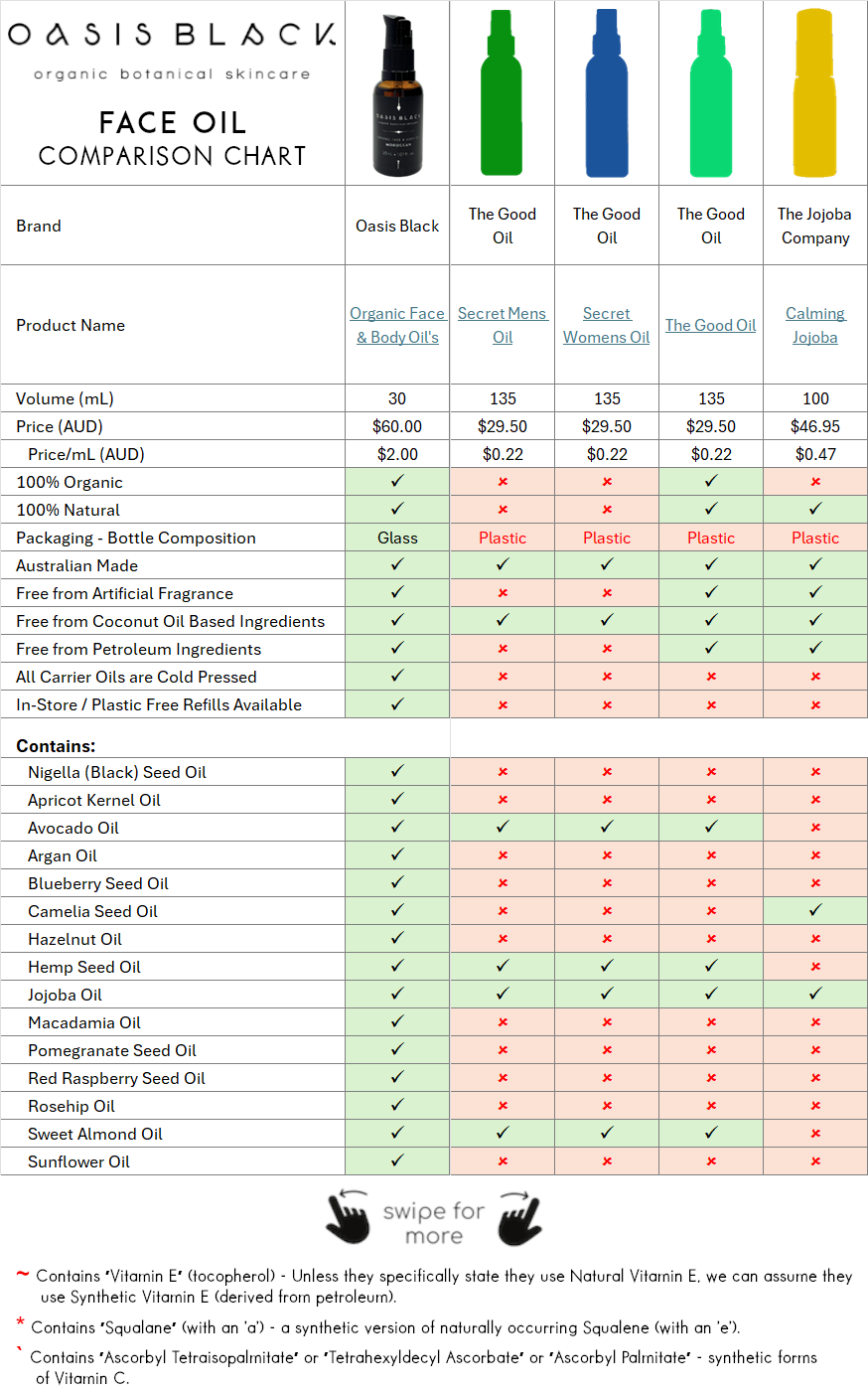Click the blue bottle image

pos(607,93)
